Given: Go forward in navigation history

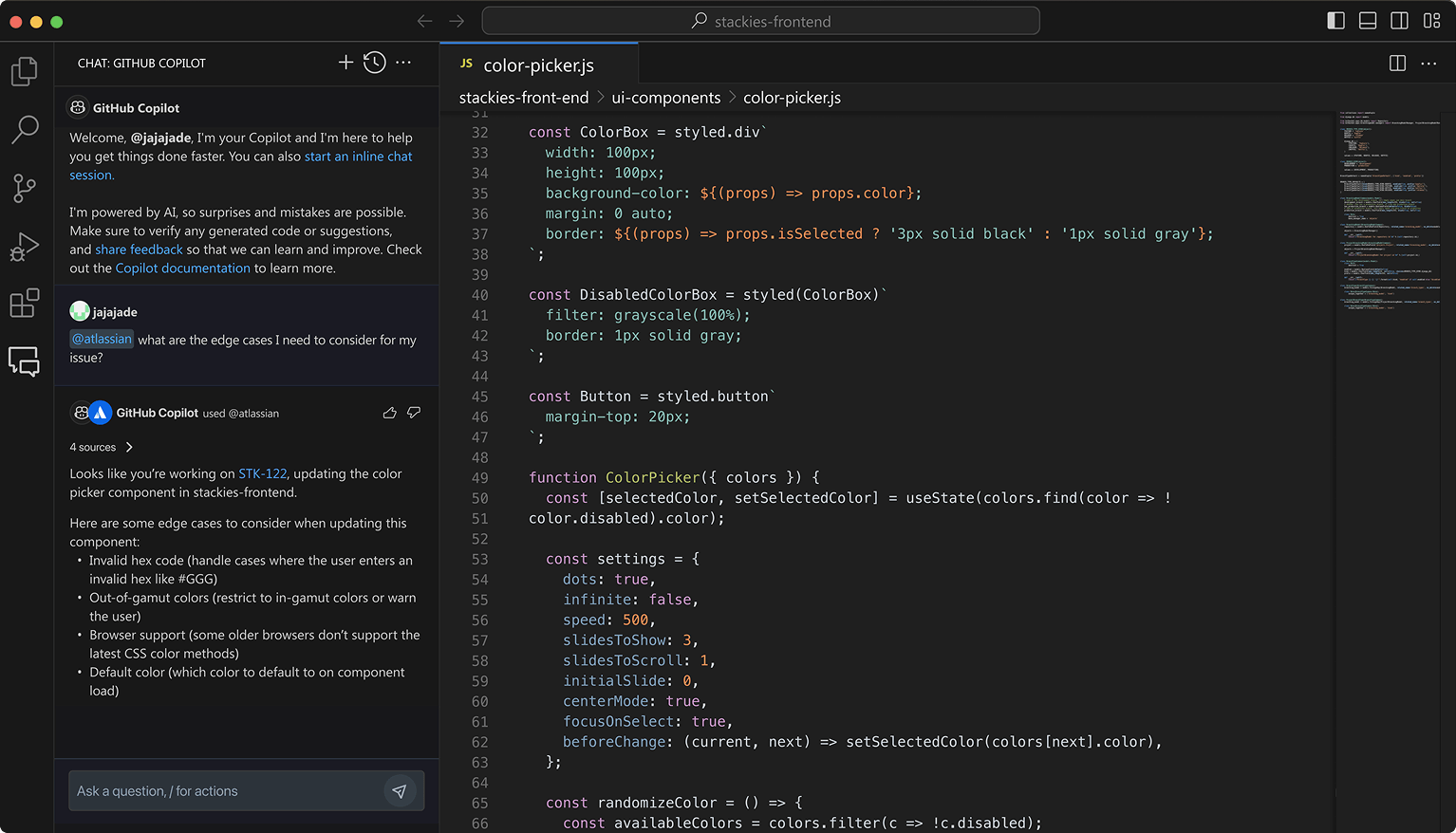Looking at the screenshot, I should click(457, 21).
